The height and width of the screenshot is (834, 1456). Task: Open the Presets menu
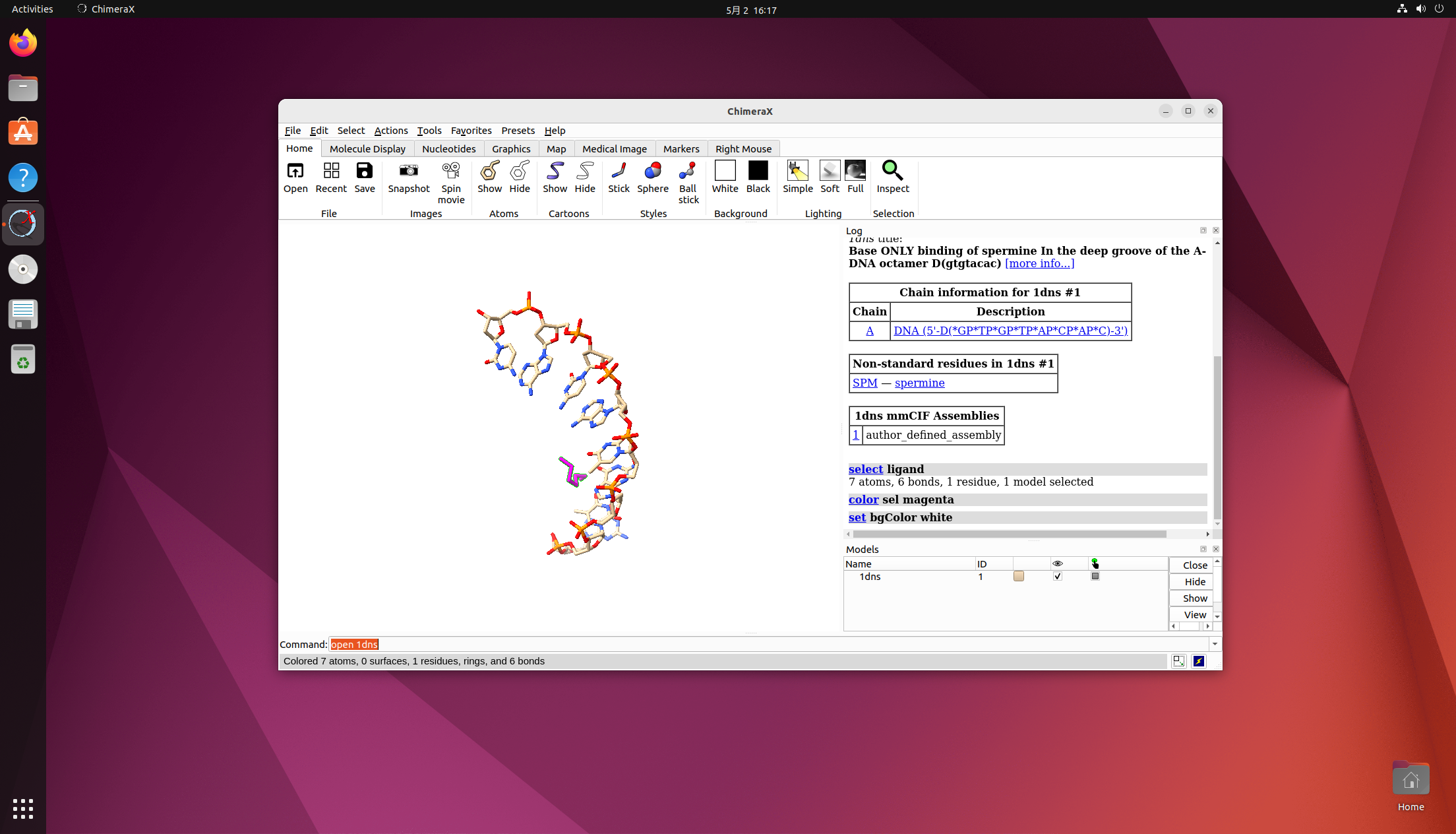tap(518, 131)
